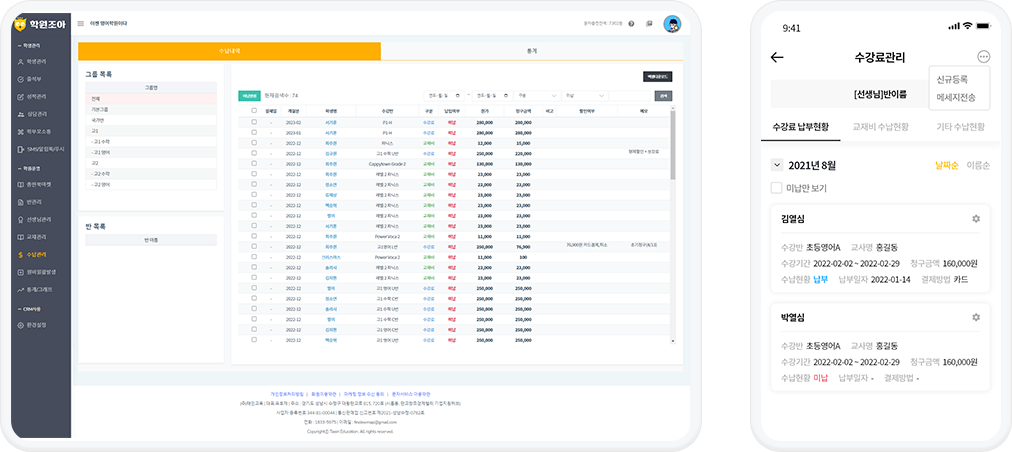Tap the three-dot more options icon
This screenshot has height=452, width=1012.
point(984,57)
